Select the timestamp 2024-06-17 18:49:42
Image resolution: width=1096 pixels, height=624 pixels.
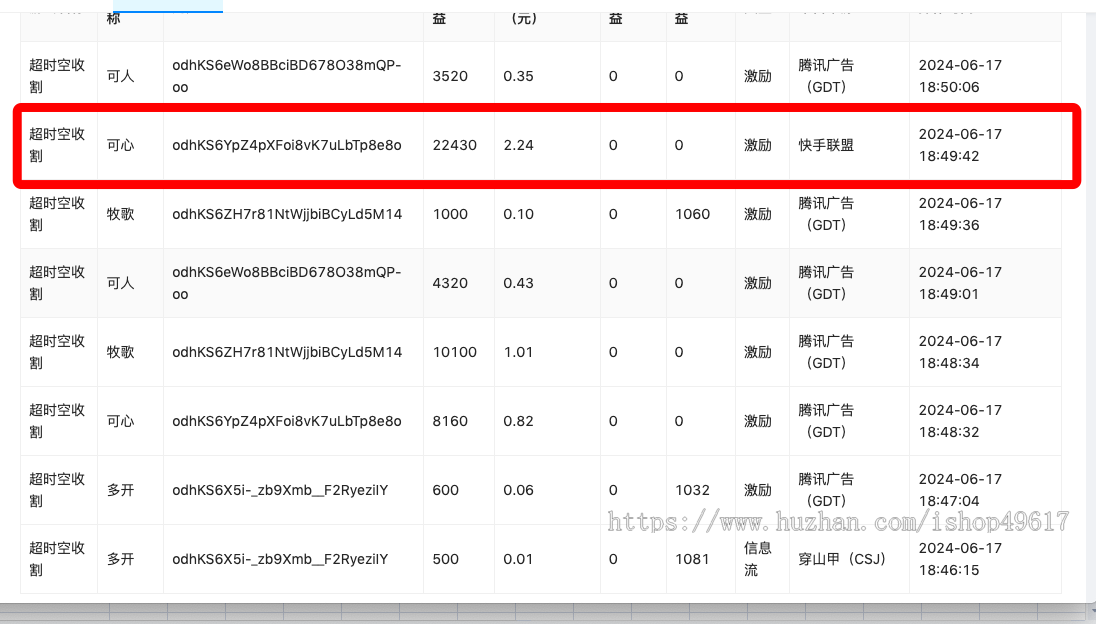[960, 145]
